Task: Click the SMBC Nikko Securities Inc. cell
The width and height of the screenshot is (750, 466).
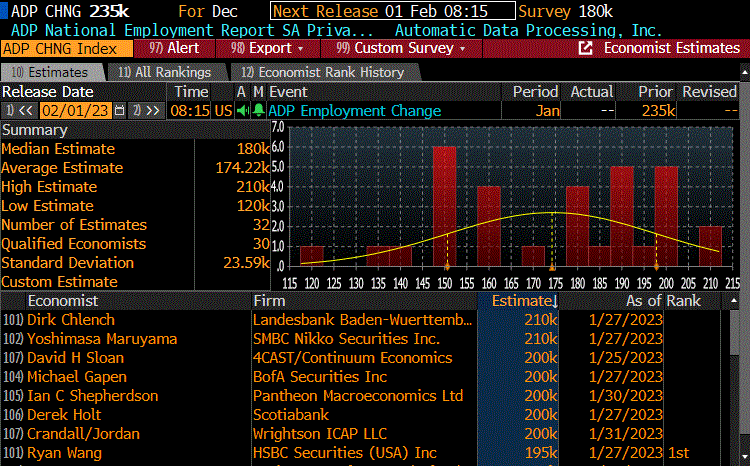Action: click(x=346, y=339)
